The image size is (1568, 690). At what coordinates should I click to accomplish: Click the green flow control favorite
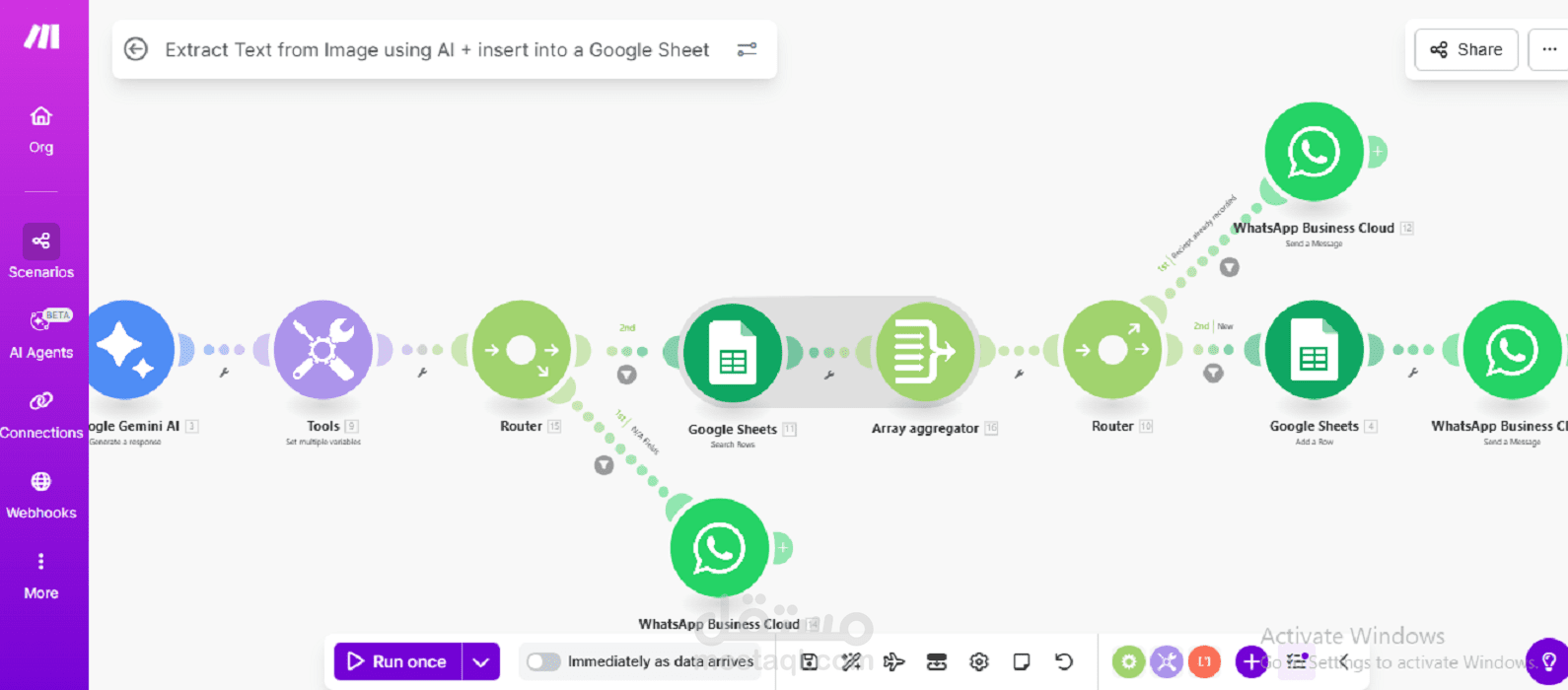(x=1129, y=661)
